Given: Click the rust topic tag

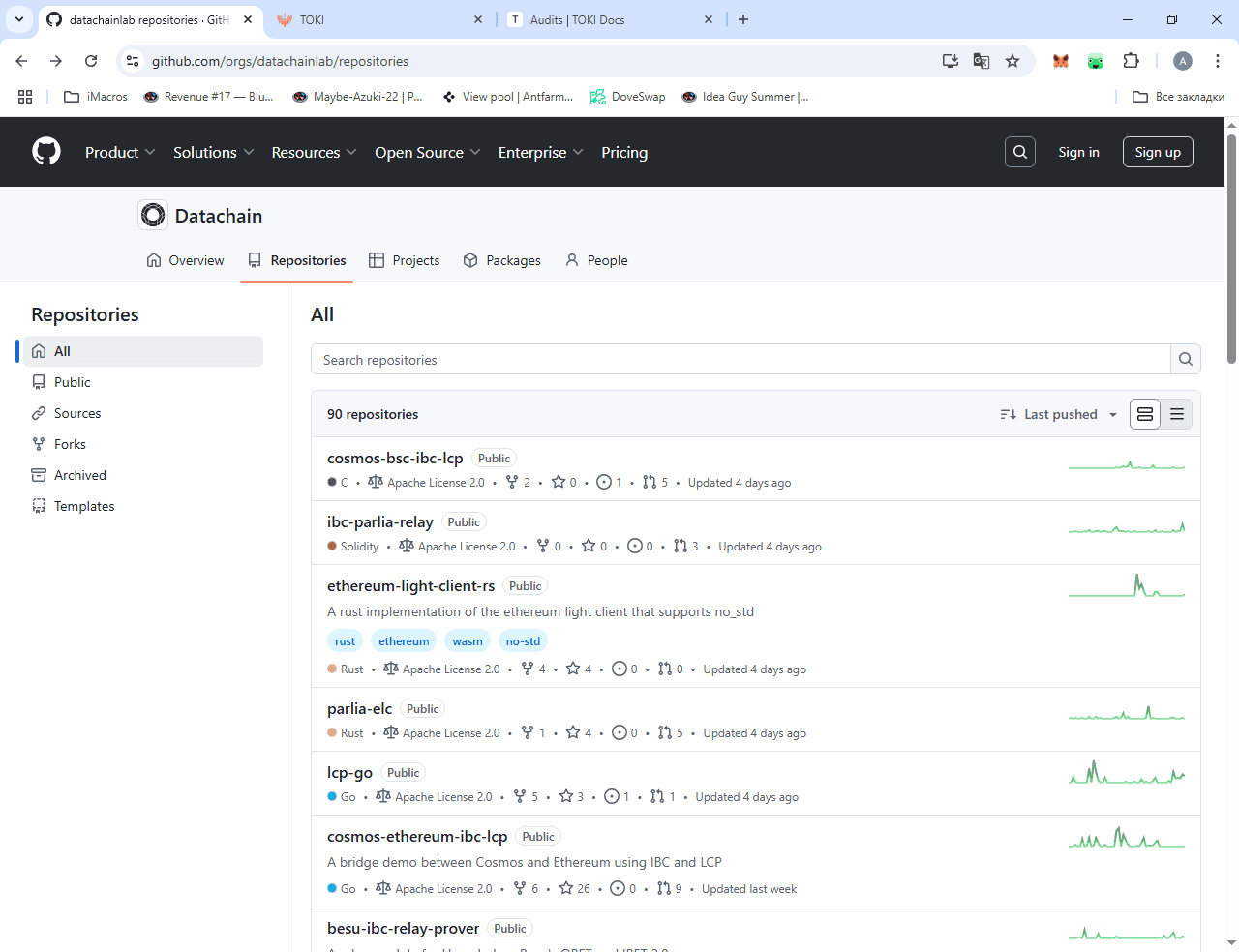Looking at the screenshot, I should tap(345, 640).
